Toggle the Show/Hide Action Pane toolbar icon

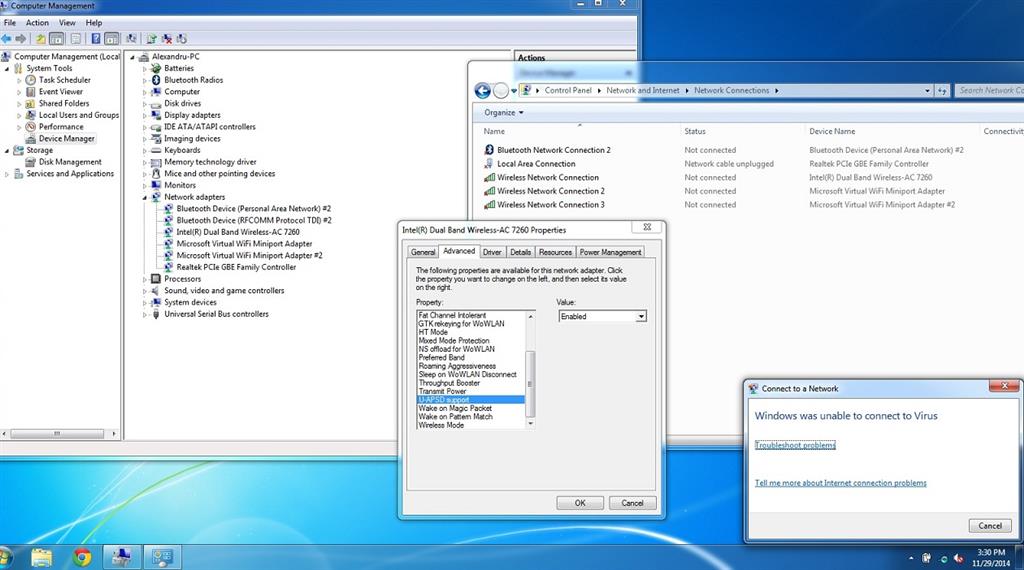point(112,39)
